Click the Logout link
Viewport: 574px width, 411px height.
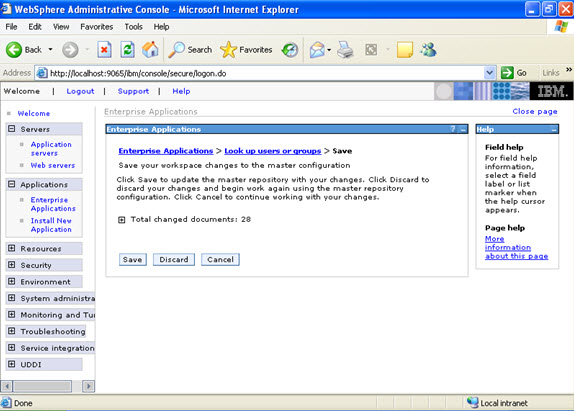point(80,91)
